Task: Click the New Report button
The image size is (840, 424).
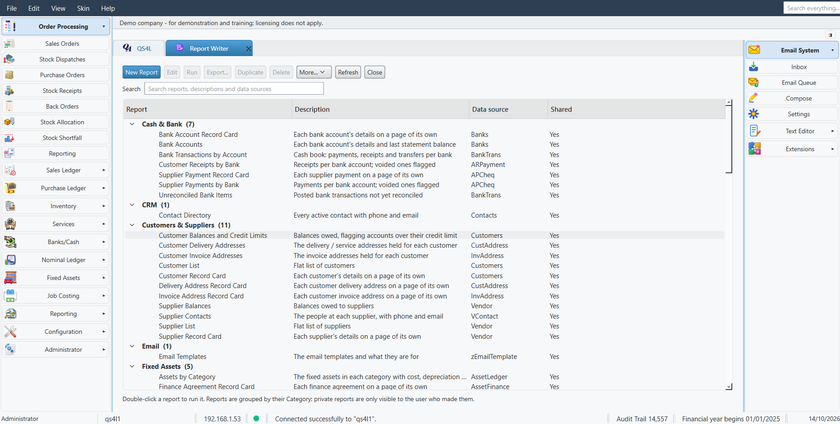Action: [141, 72]
